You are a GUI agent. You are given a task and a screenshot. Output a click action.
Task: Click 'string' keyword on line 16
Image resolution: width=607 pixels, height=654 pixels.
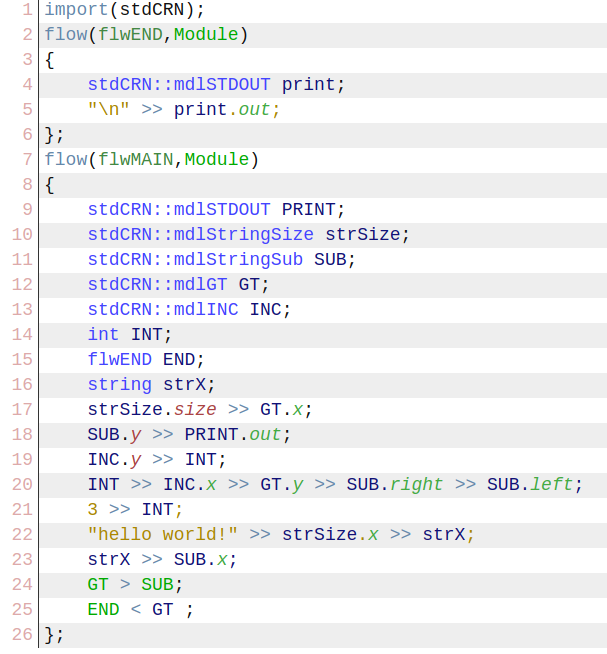(x=120, y=385)
